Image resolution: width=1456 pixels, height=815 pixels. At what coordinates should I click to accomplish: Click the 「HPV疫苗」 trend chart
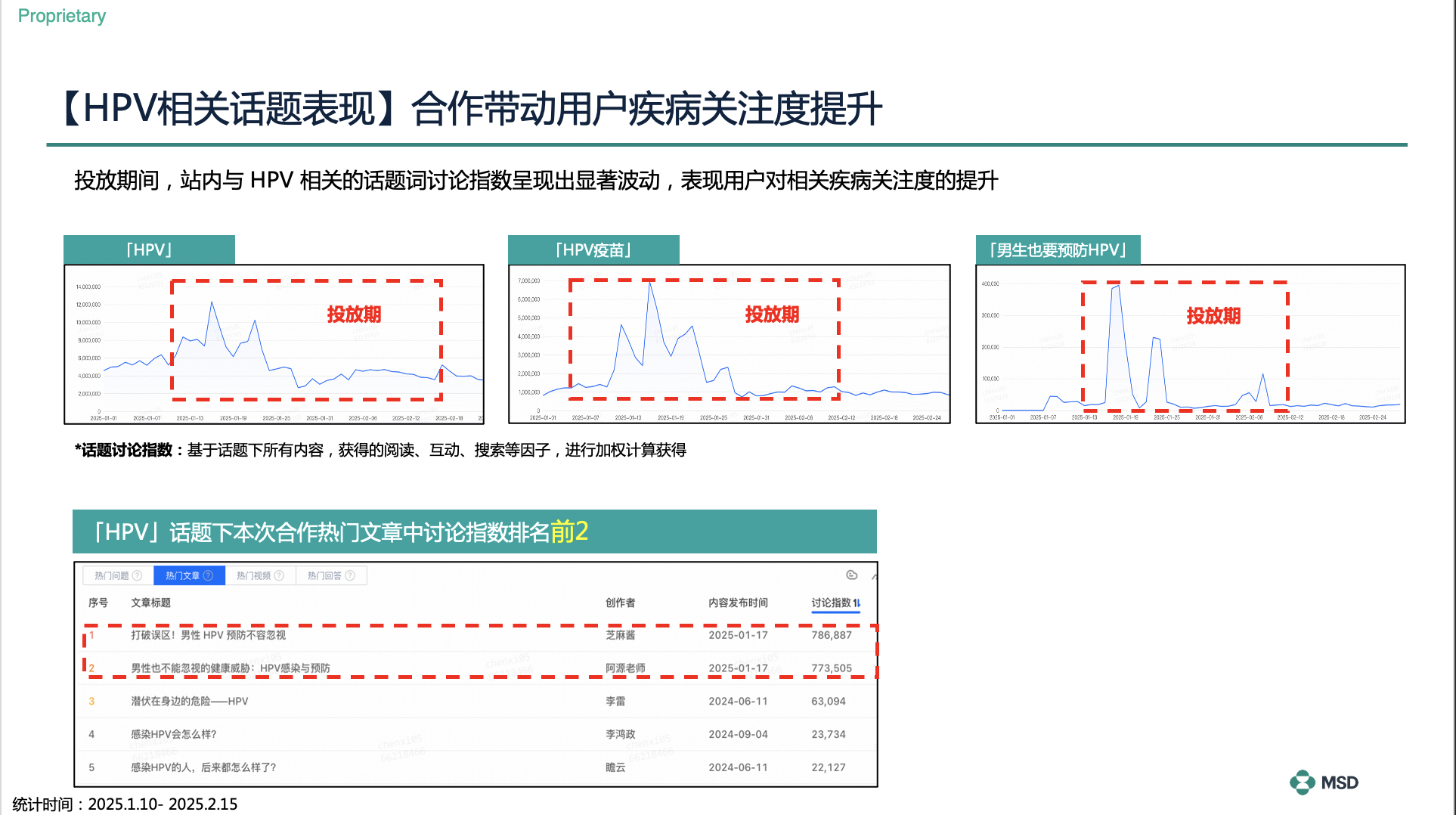(x=730, y=344)
